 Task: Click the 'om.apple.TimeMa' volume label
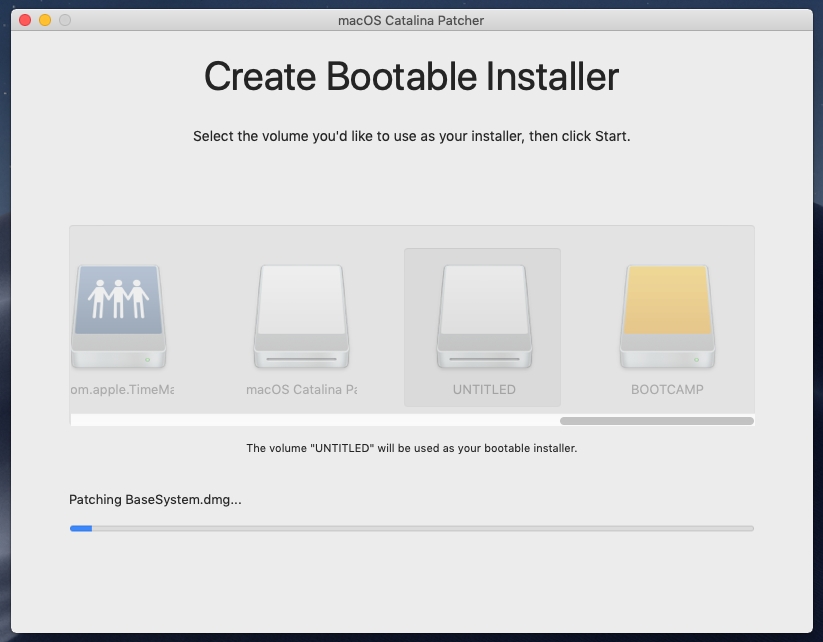point(122,390)
